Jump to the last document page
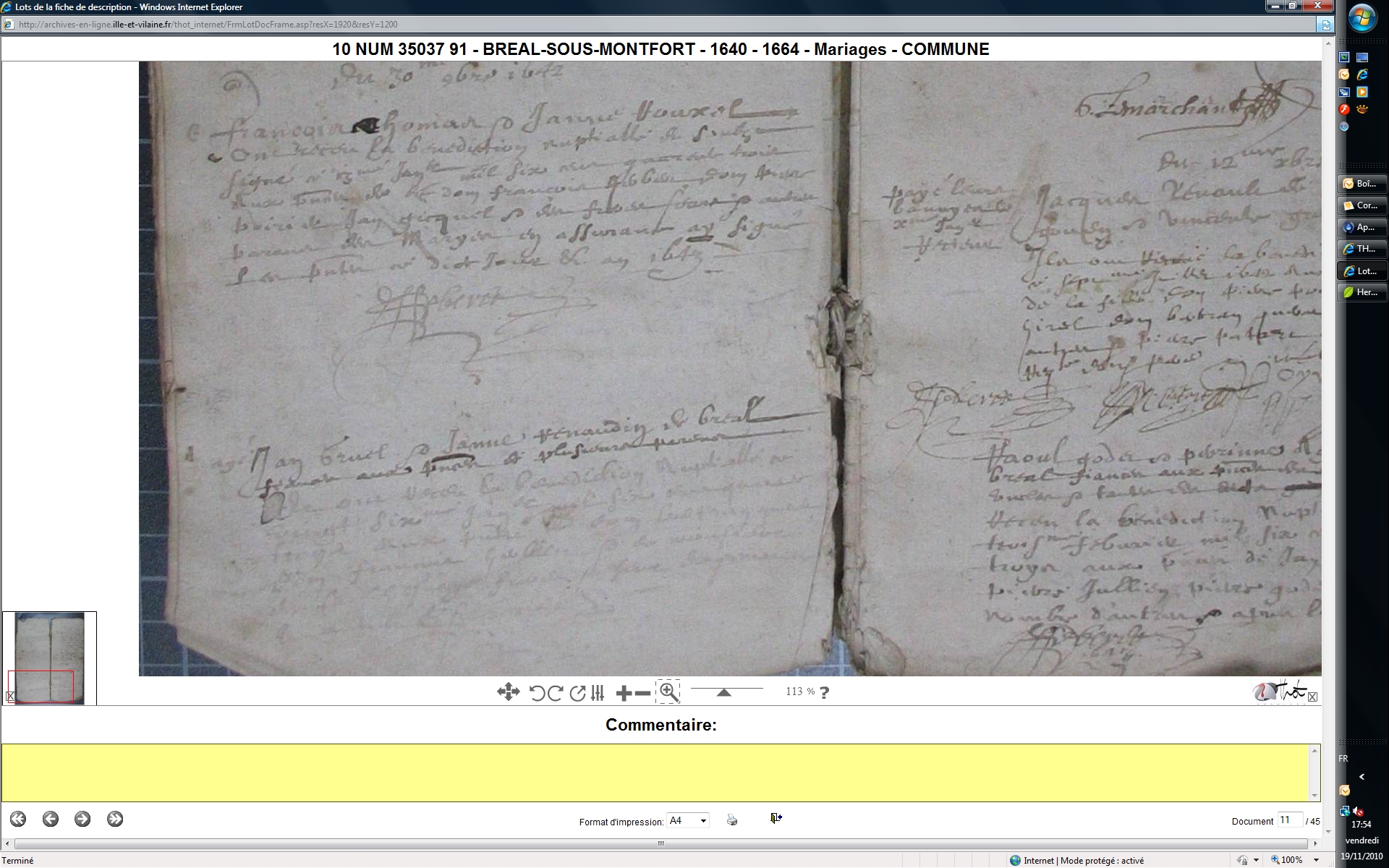This screenshot has width=1389, height=868. 115,819
